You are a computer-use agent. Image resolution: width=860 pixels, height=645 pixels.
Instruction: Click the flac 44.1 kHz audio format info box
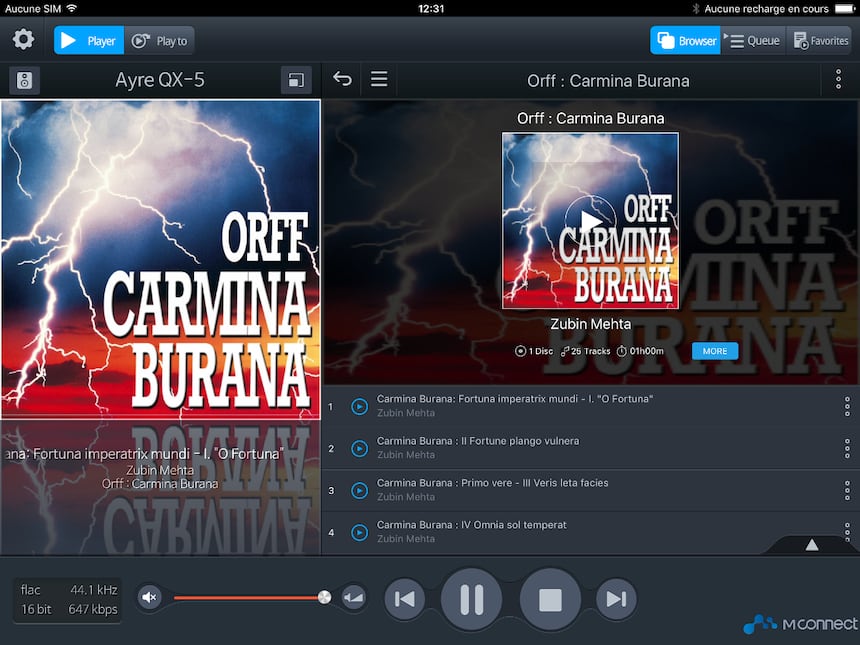point(68,599)
